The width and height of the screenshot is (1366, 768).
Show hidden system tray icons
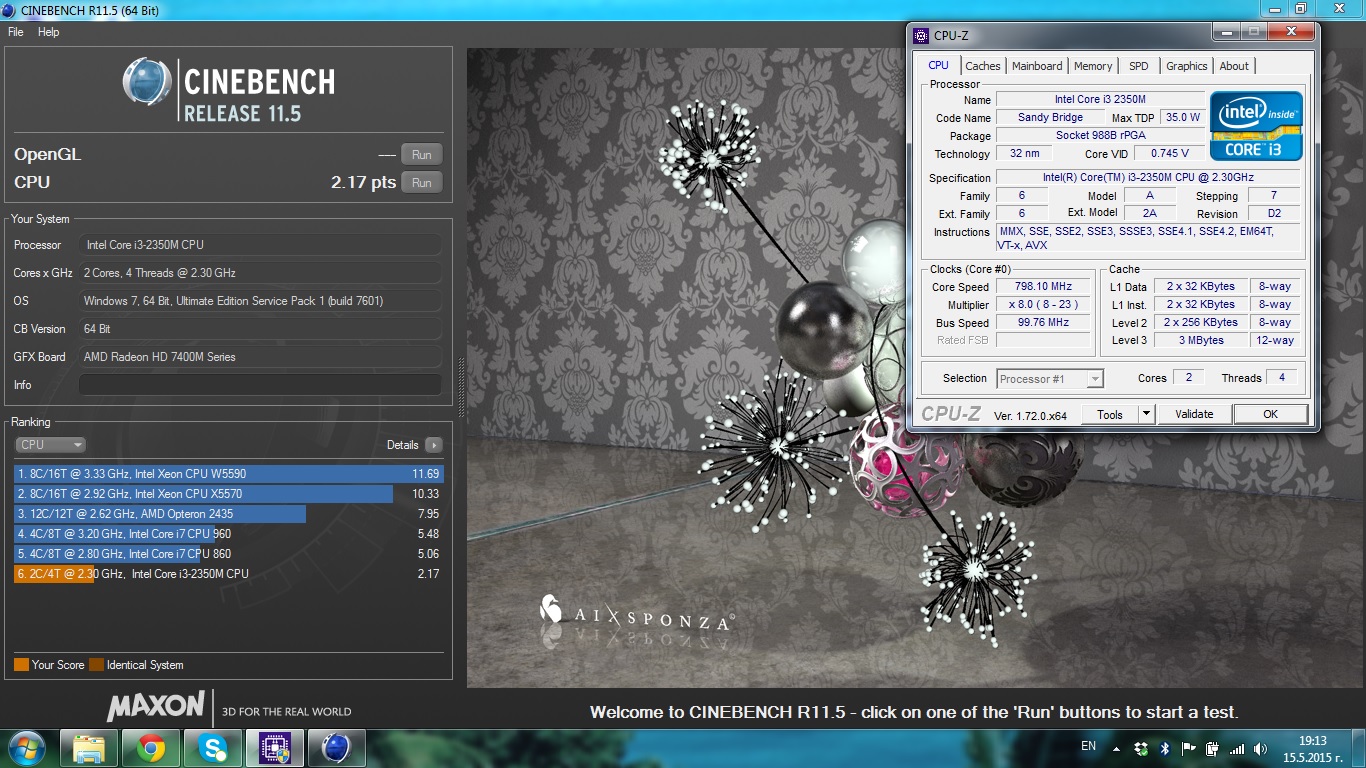[x=1116, y=748]
